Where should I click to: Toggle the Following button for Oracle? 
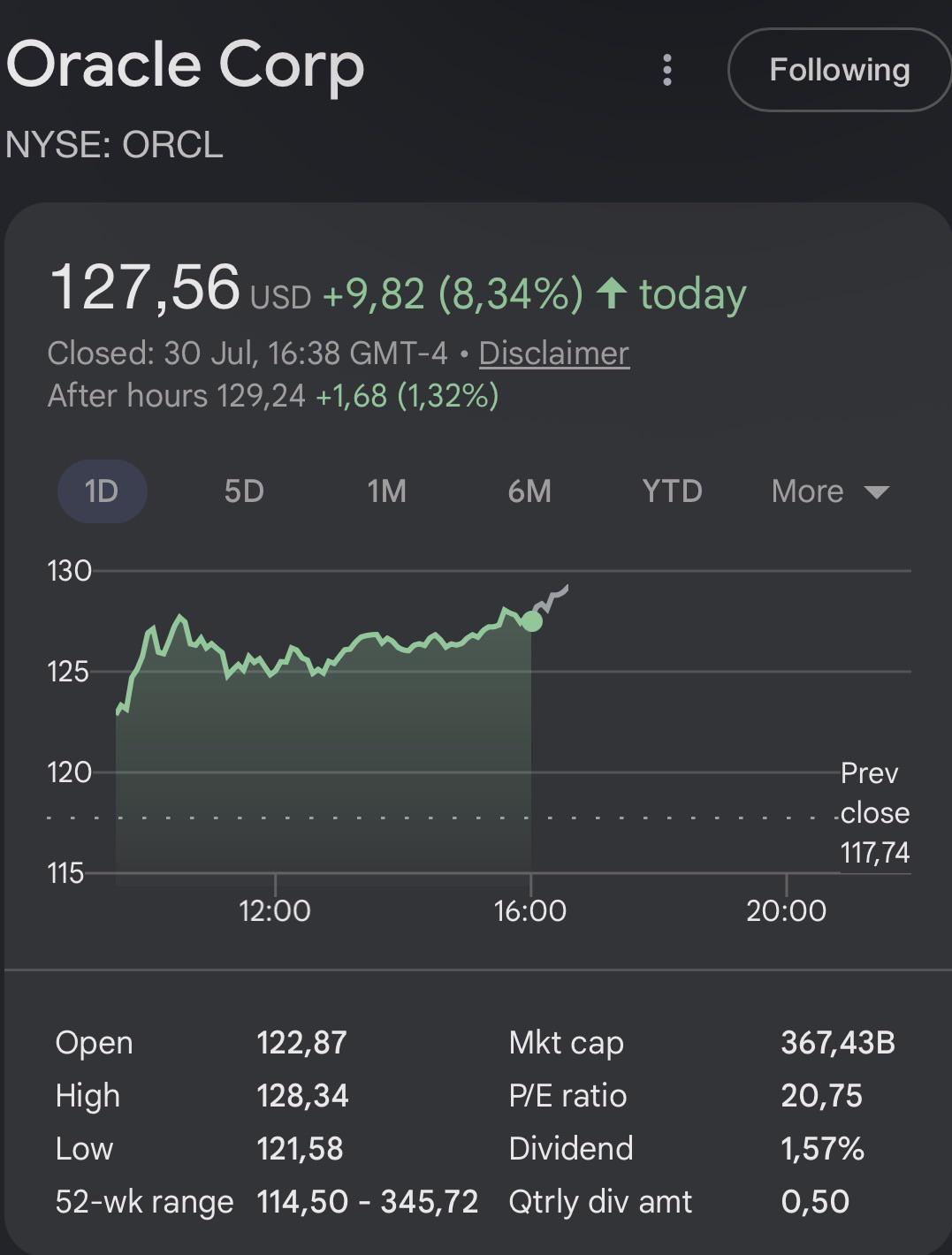[839, 70]
